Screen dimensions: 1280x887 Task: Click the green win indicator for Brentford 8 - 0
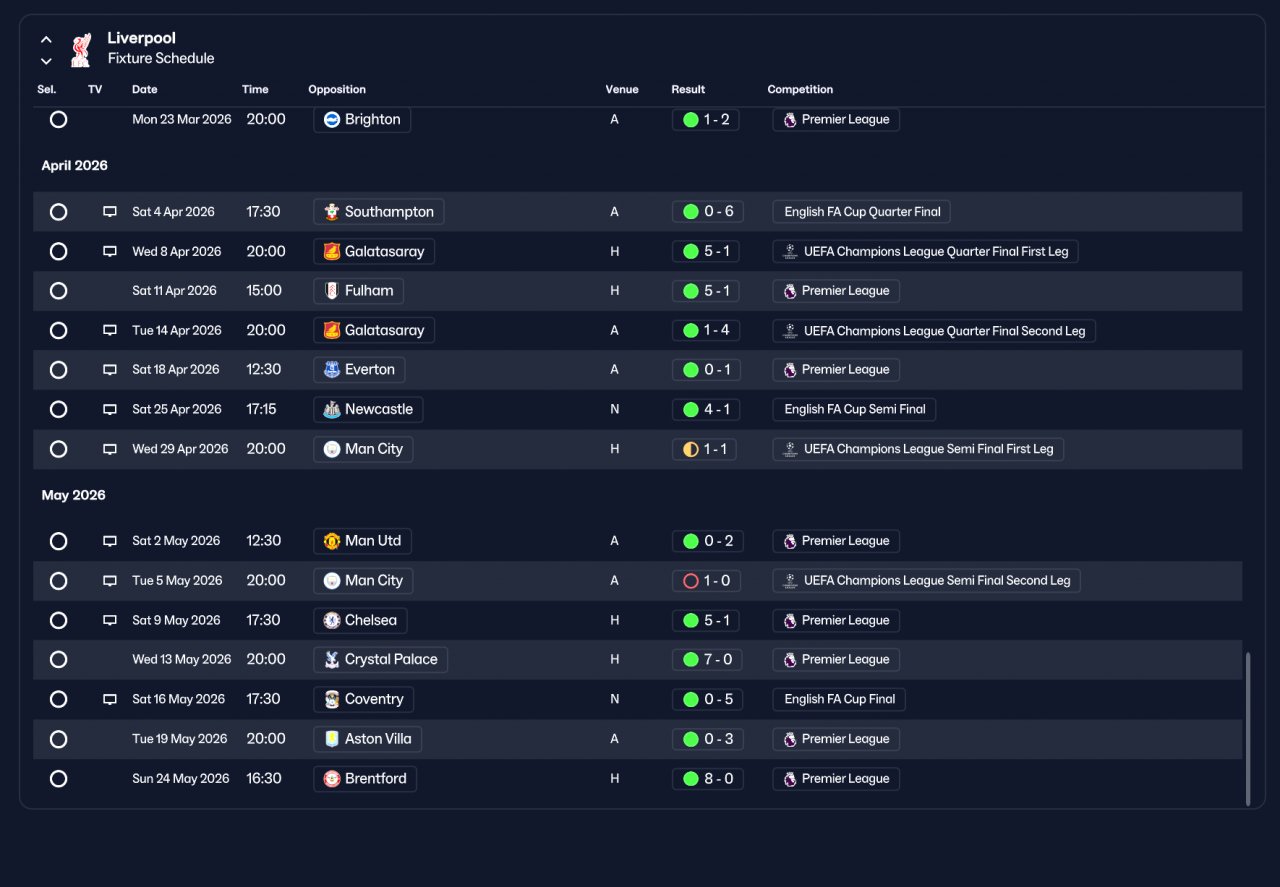click(690, 779)
